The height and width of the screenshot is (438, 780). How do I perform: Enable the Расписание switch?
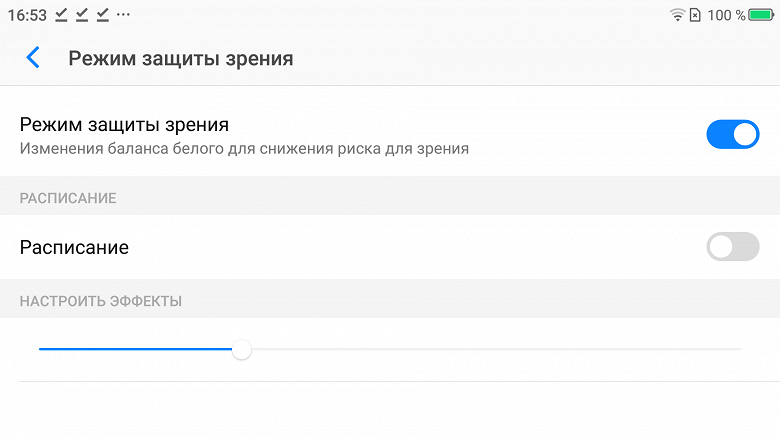(733, 247)
